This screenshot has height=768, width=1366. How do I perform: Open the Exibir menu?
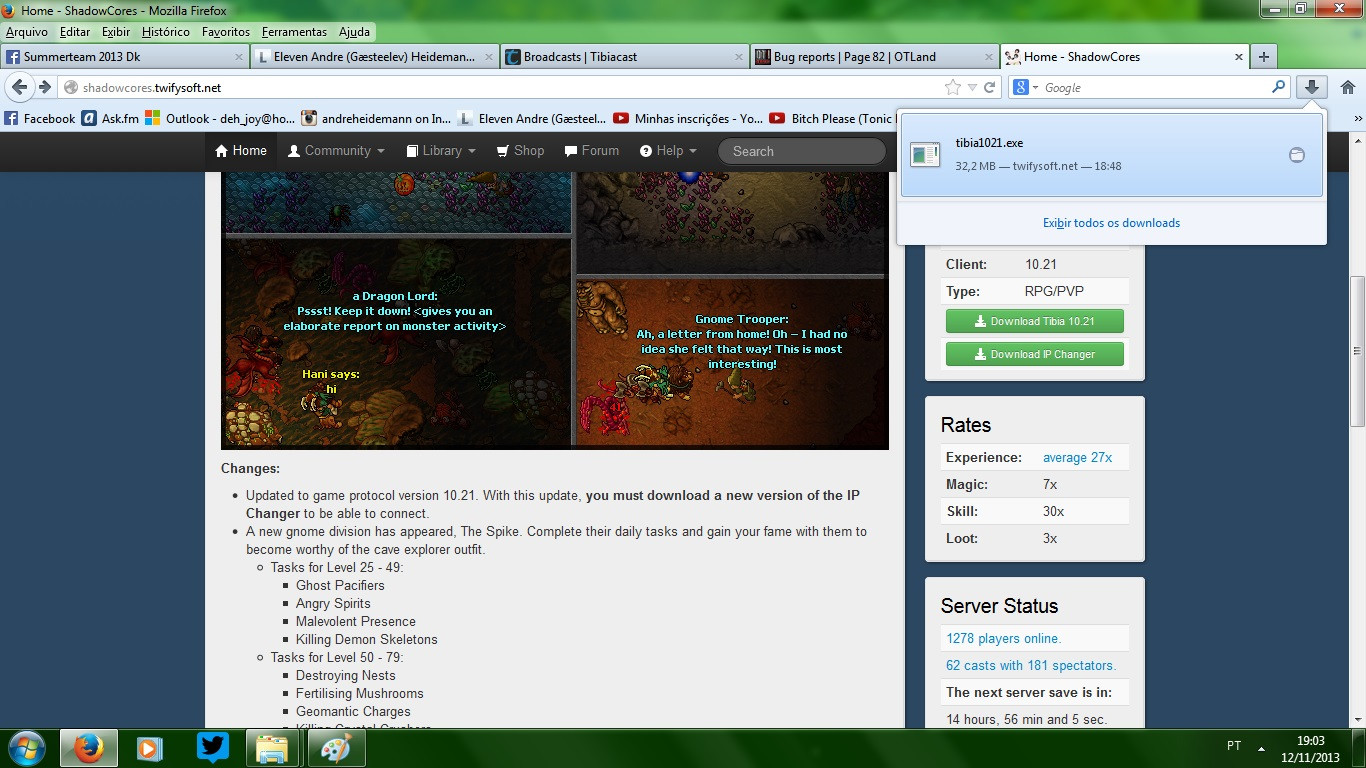116,32
